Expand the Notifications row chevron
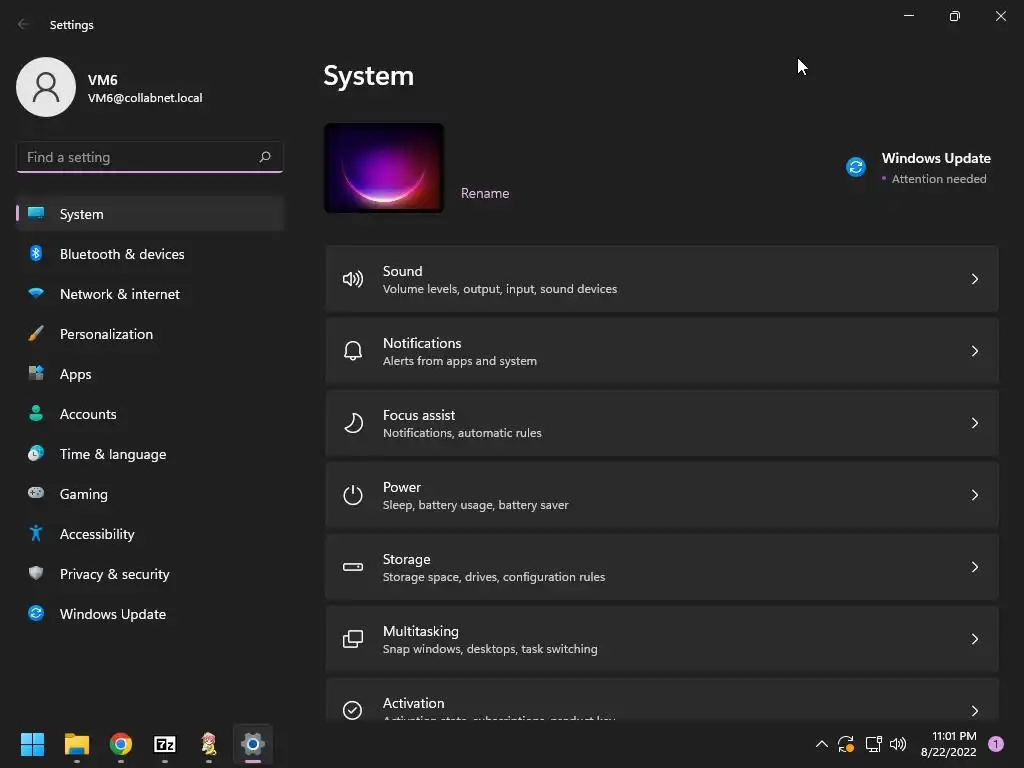 coord(974,351)
